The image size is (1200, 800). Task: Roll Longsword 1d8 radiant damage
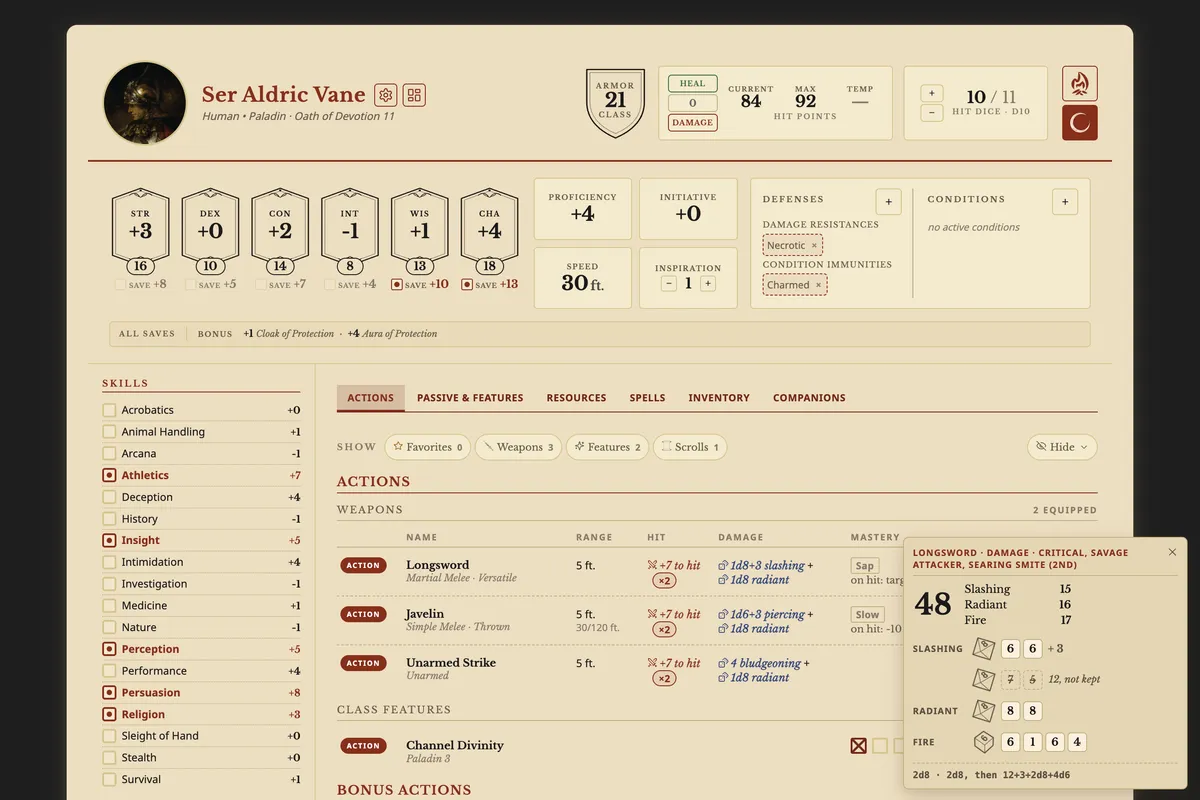pyautogui.click(x=754, y=579)
